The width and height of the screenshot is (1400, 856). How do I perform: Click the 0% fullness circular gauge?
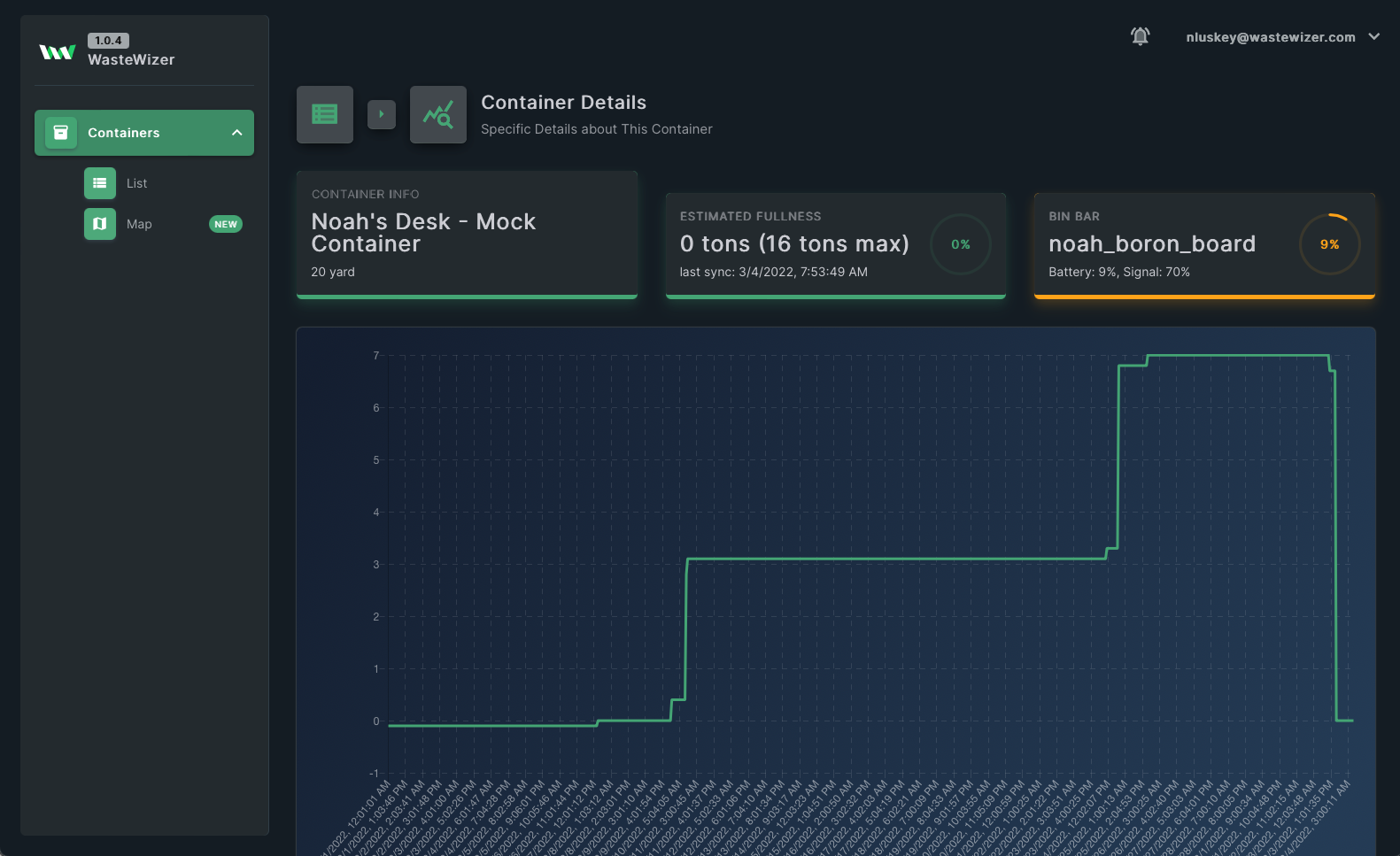pos(960,244)
